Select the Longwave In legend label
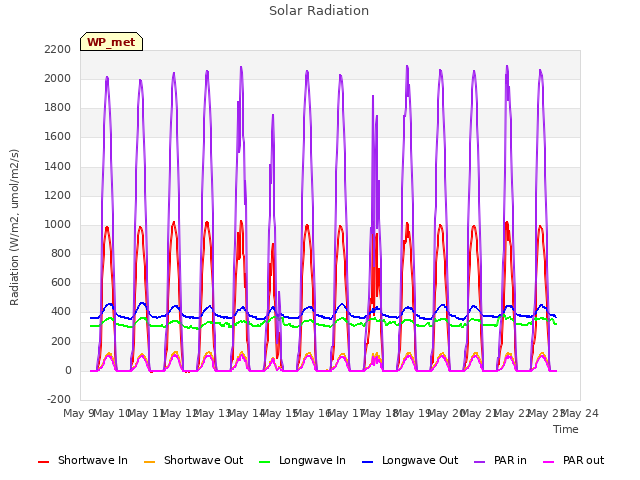Image resolution: width=640 pixels, height=480 pixels. (x=312, y=460)
